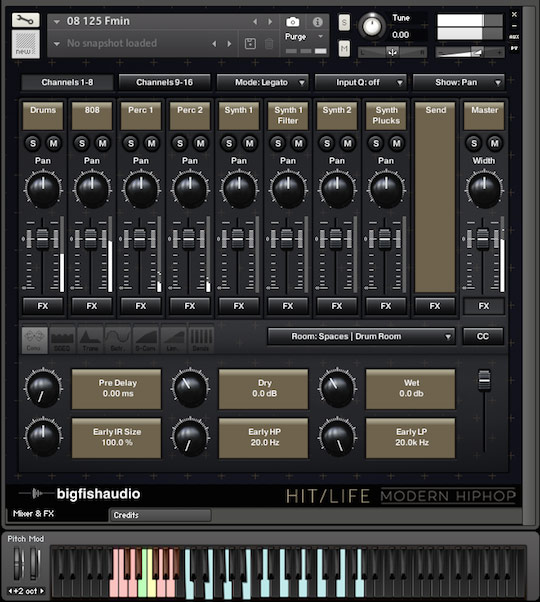
Task: Click the Kontakt instrument Solo S button
Action: point(344,23)
